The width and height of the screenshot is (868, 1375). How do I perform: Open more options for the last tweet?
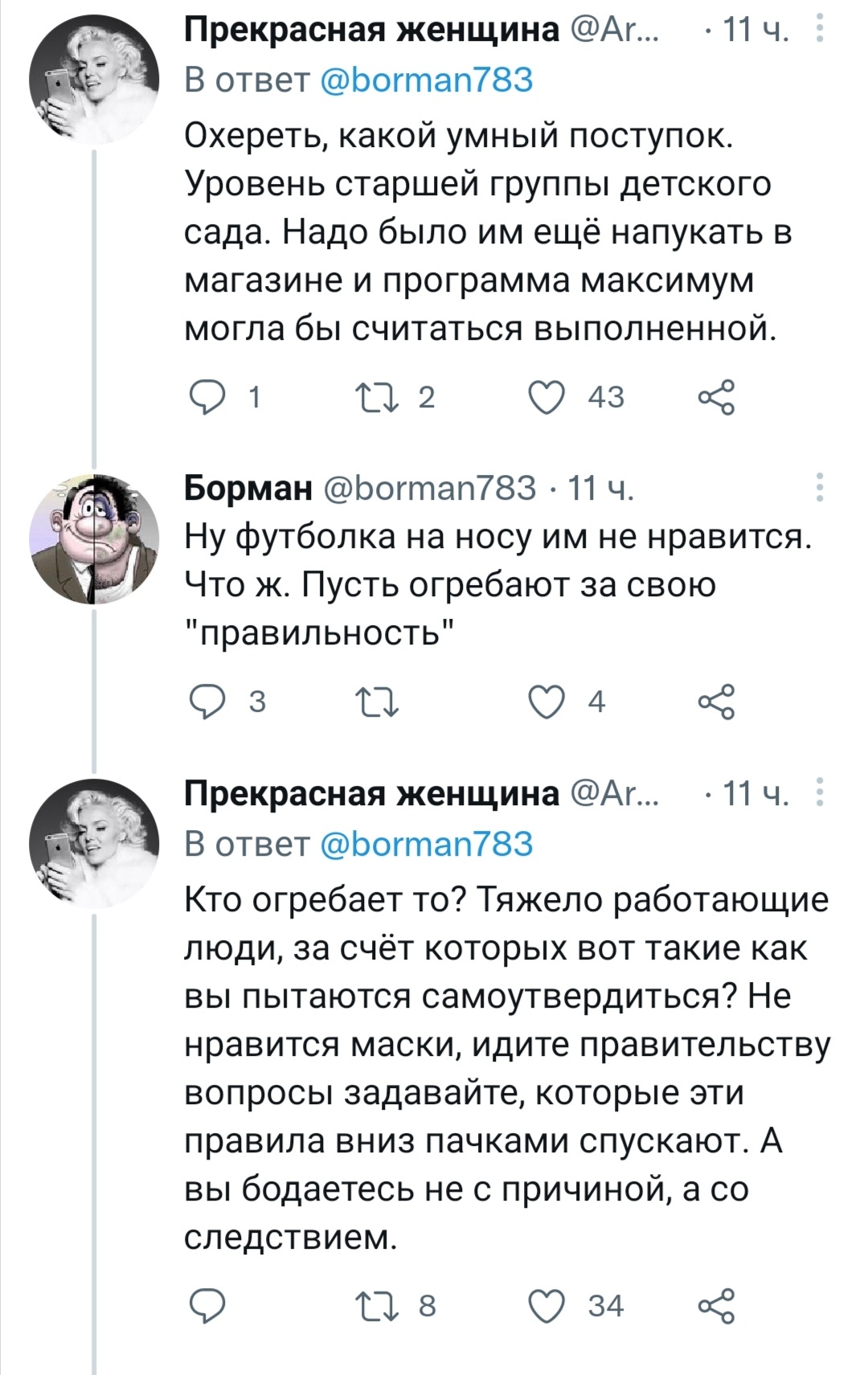point(819,793)
